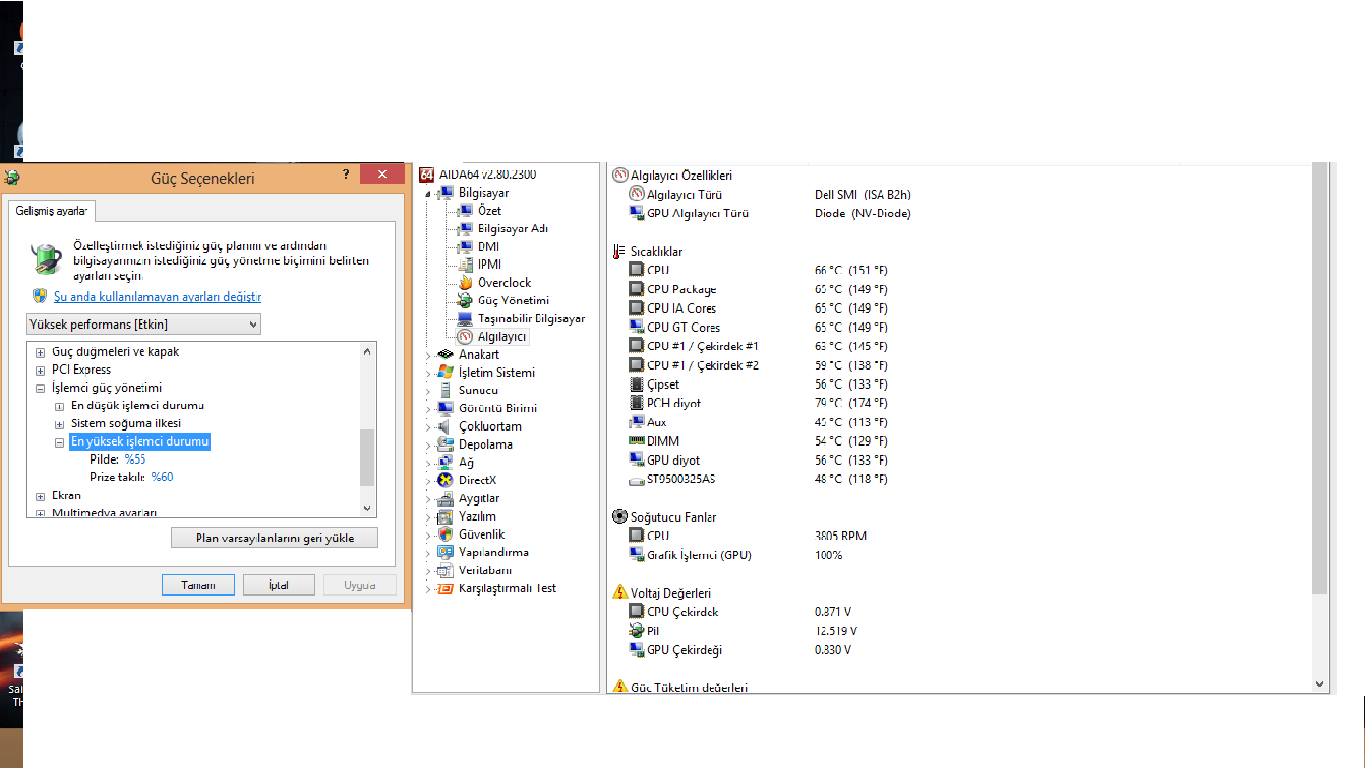Click the Depolama storage icon
The height and width of the screenshot is (768, 1366).
[446, 445]
